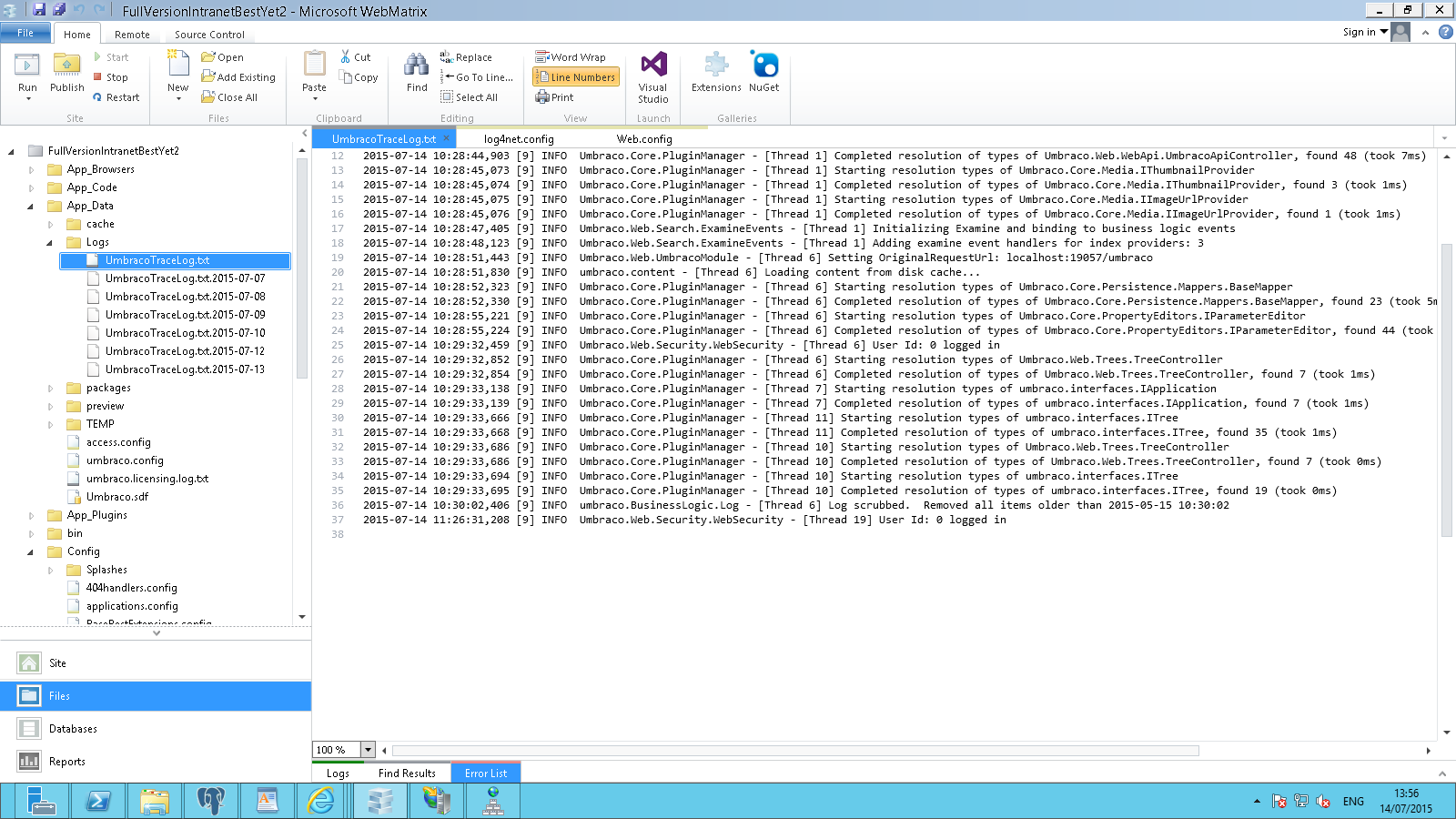Viewport: 1456px width, 819px height.
Task: Print the current document
Action: coord(554,97)
